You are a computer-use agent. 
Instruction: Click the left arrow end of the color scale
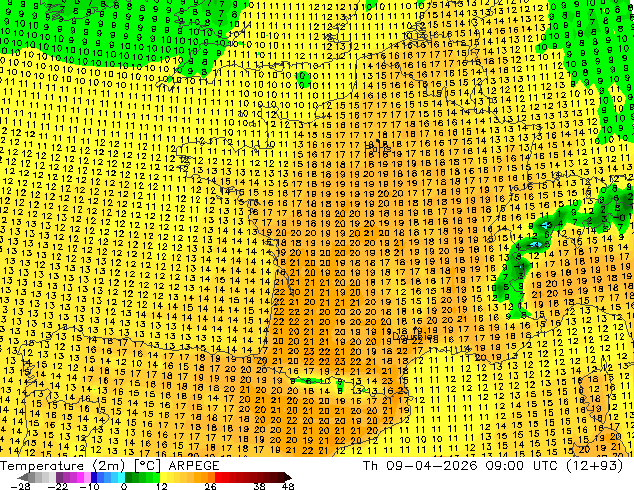[22, 477]
